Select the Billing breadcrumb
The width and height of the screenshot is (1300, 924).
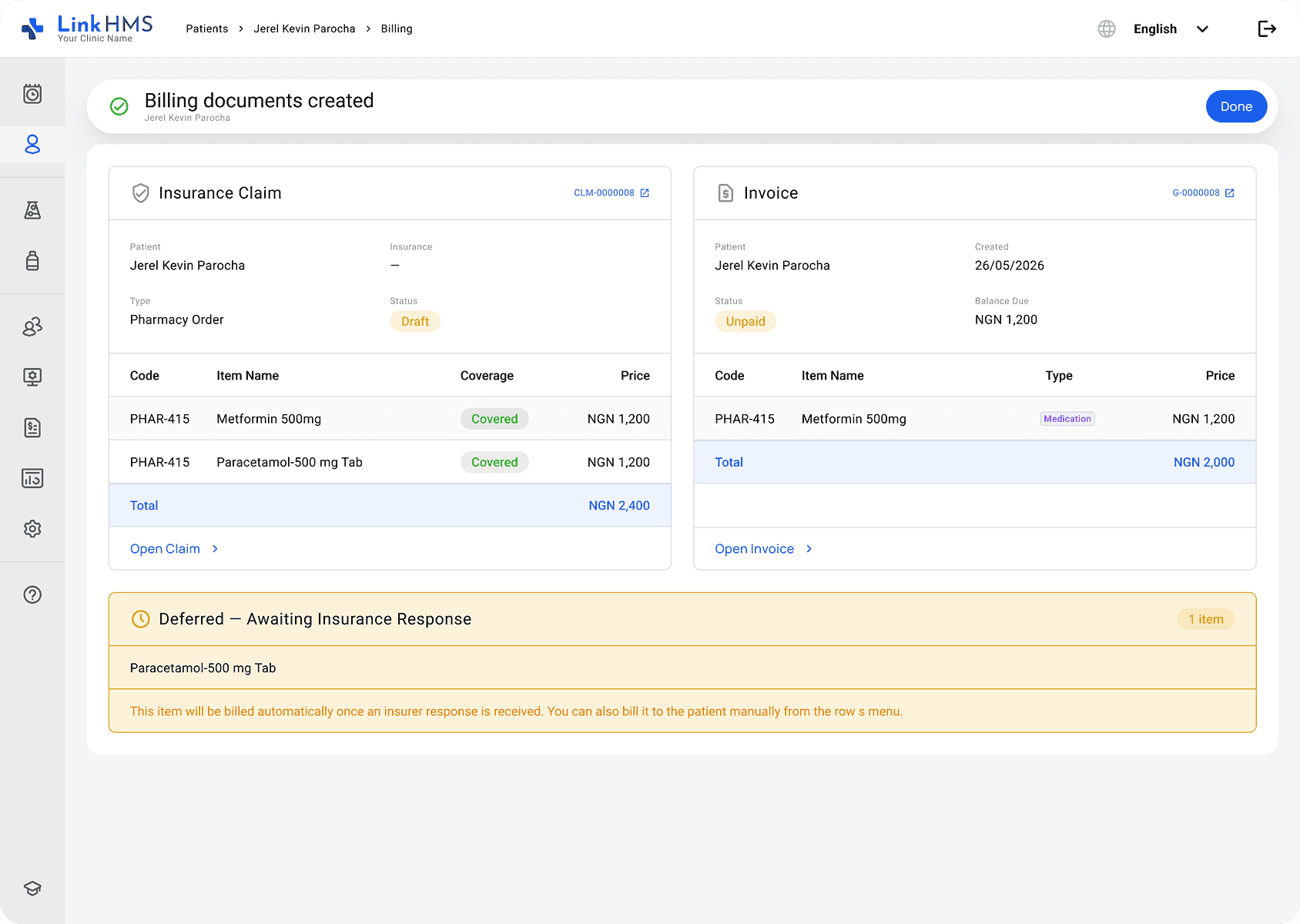point(397,28)
